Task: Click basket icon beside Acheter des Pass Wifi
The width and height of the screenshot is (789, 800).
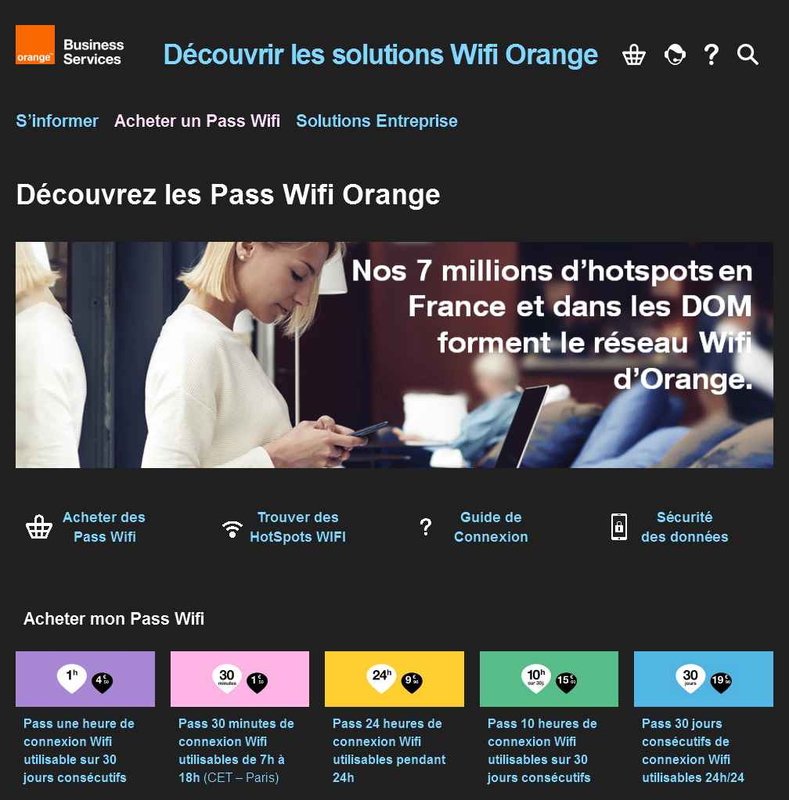Action: coord(39,527)
